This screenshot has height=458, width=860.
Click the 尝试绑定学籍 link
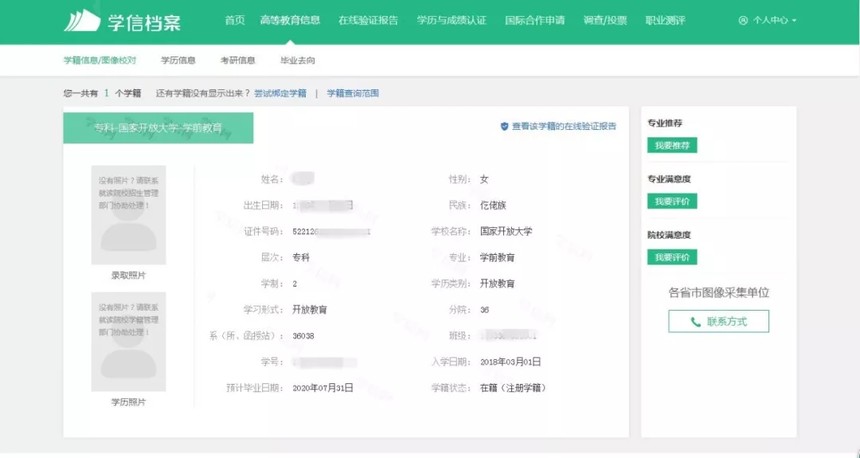[280, 93]
